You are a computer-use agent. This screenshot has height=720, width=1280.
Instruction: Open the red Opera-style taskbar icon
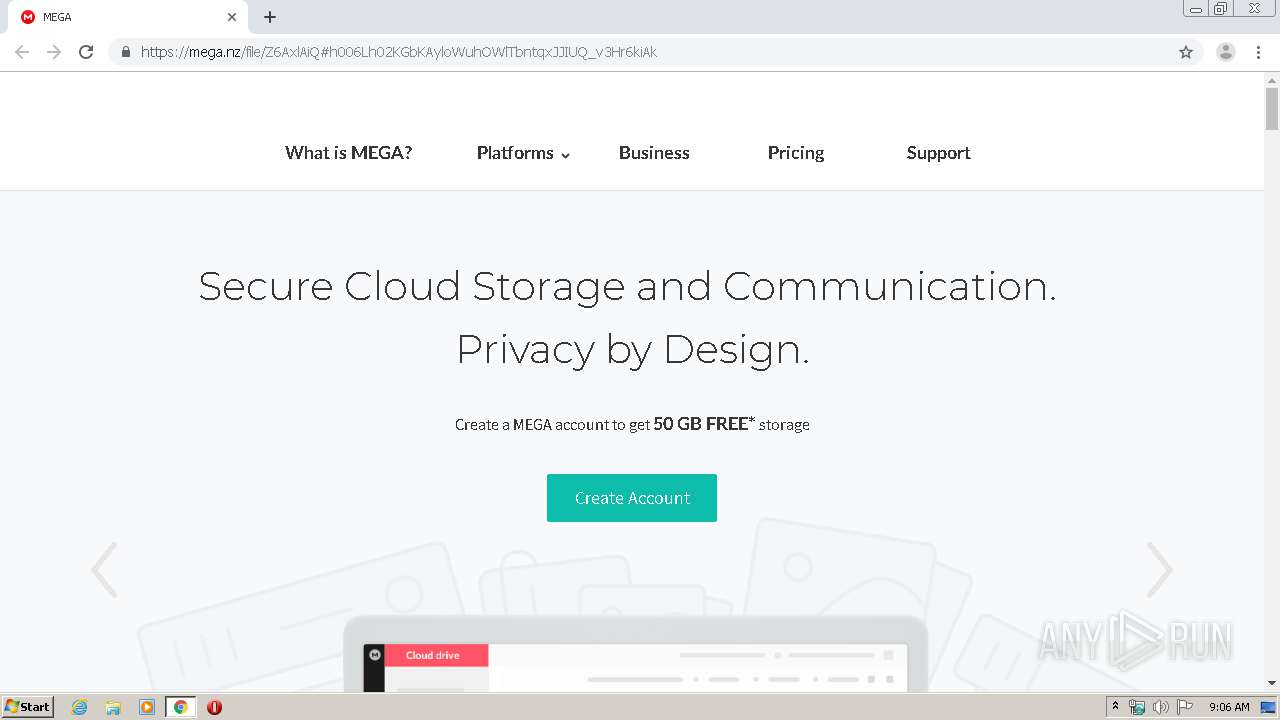pos(214,707)
